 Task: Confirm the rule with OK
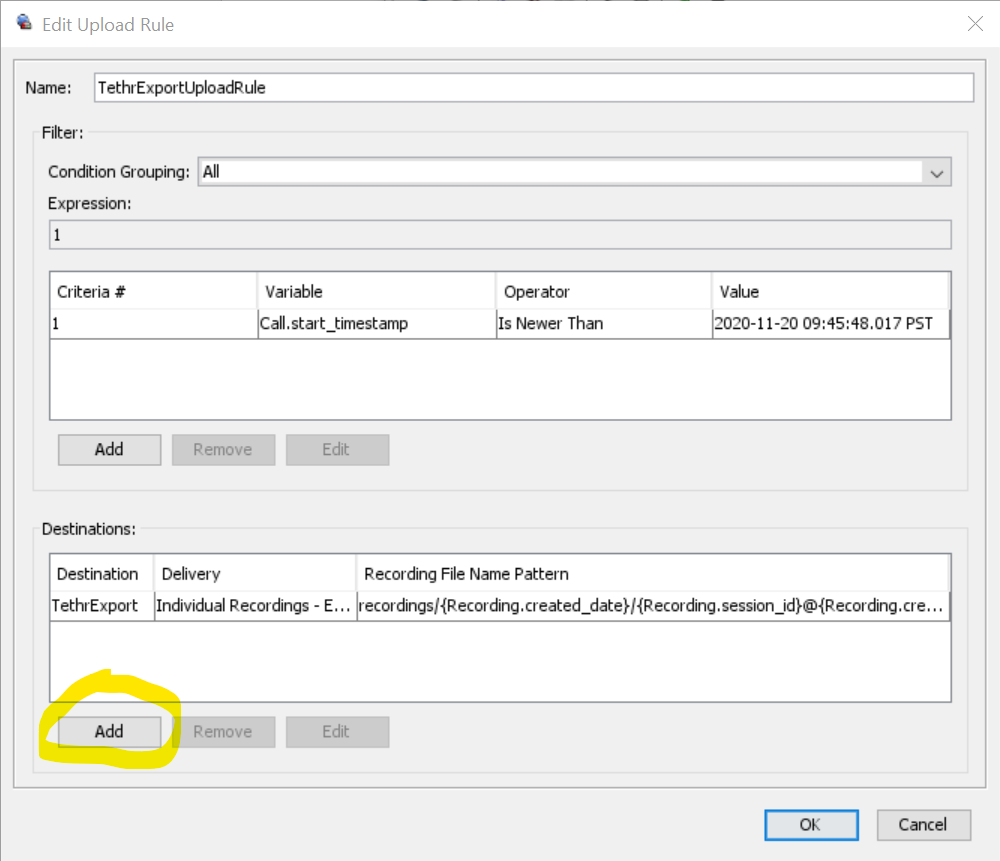point(810,825)
